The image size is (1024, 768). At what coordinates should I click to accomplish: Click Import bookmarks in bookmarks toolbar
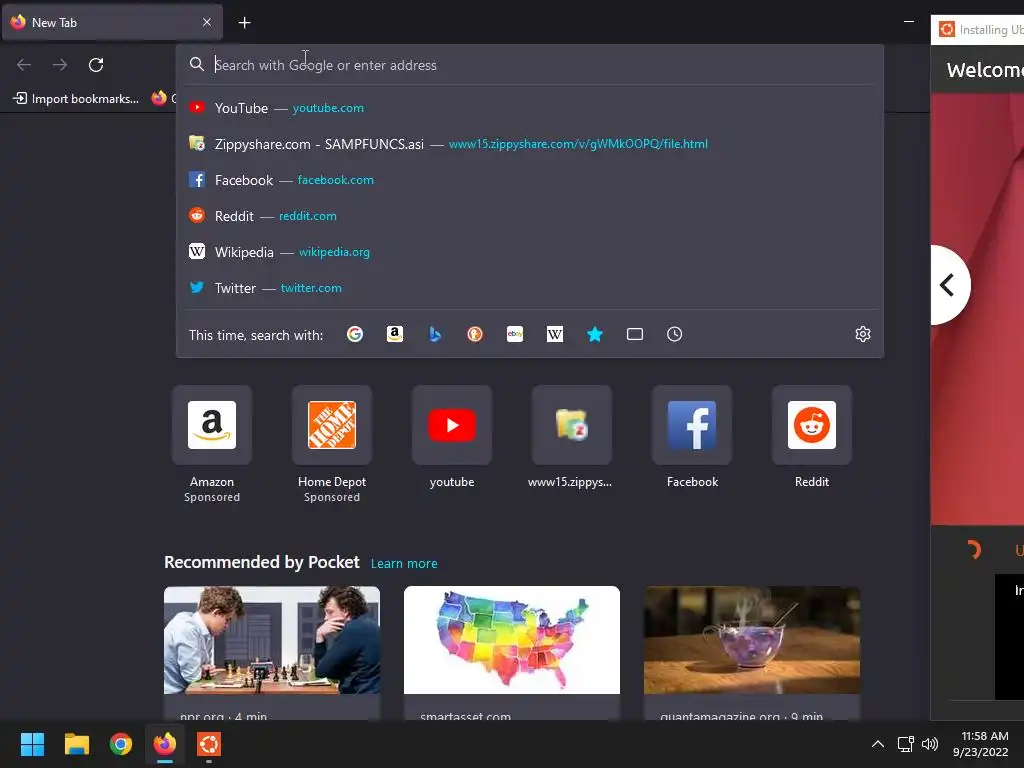76,99
